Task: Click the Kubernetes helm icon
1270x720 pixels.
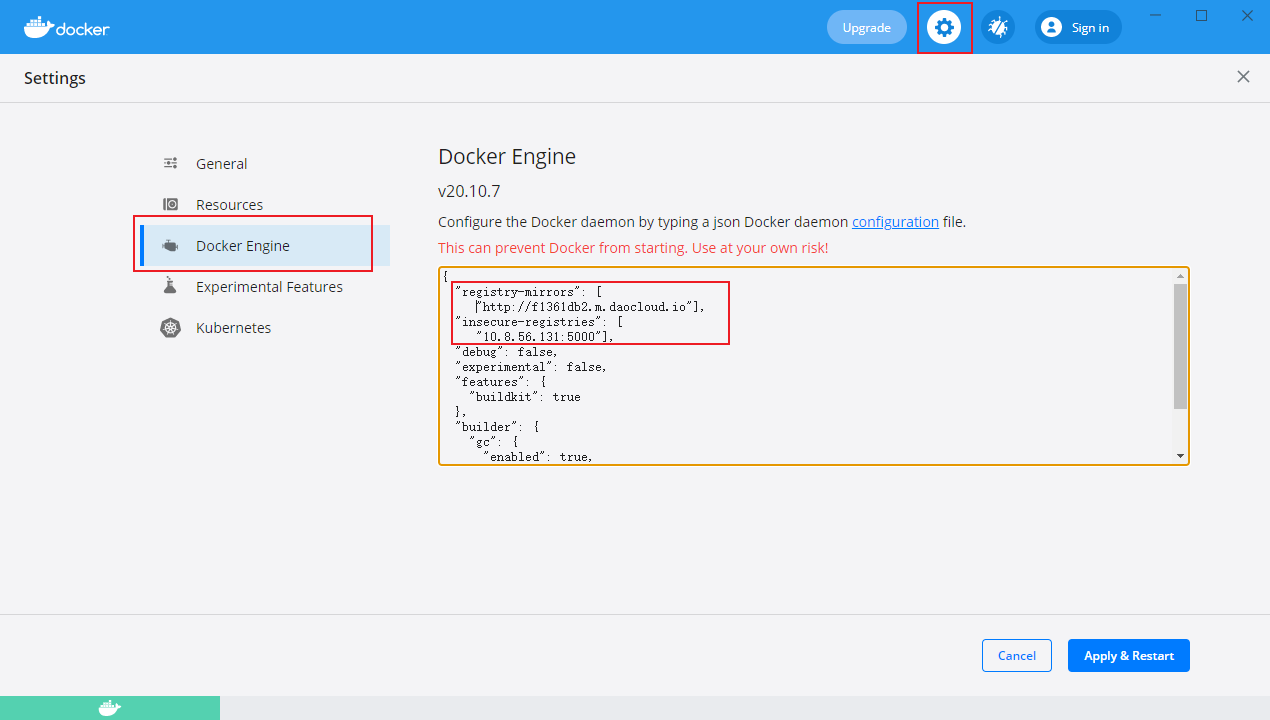Action: [171, 328]
